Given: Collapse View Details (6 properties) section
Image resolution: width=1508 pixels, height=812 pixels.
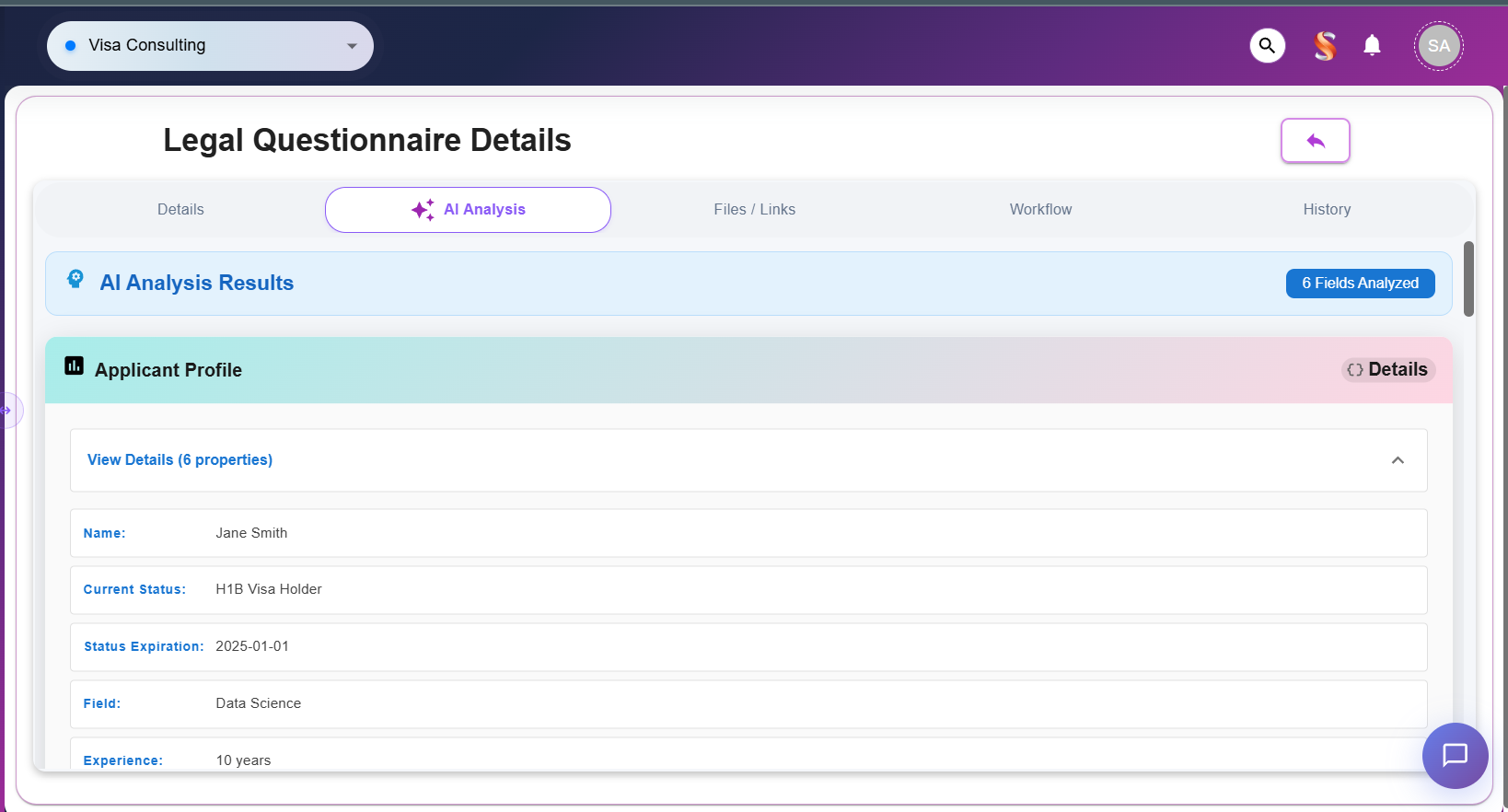Looking at the screenshot, I should click(748, 460).
